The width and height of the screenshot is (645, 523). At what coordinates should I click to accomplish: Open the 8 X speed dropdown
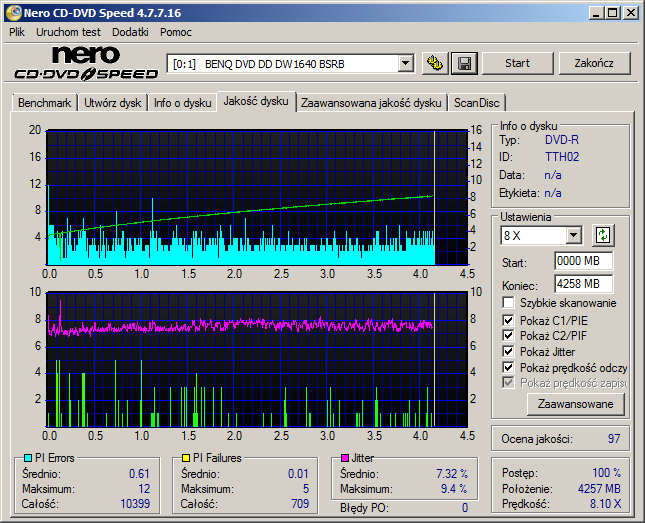pyautogui.click(x=573, y=235)
